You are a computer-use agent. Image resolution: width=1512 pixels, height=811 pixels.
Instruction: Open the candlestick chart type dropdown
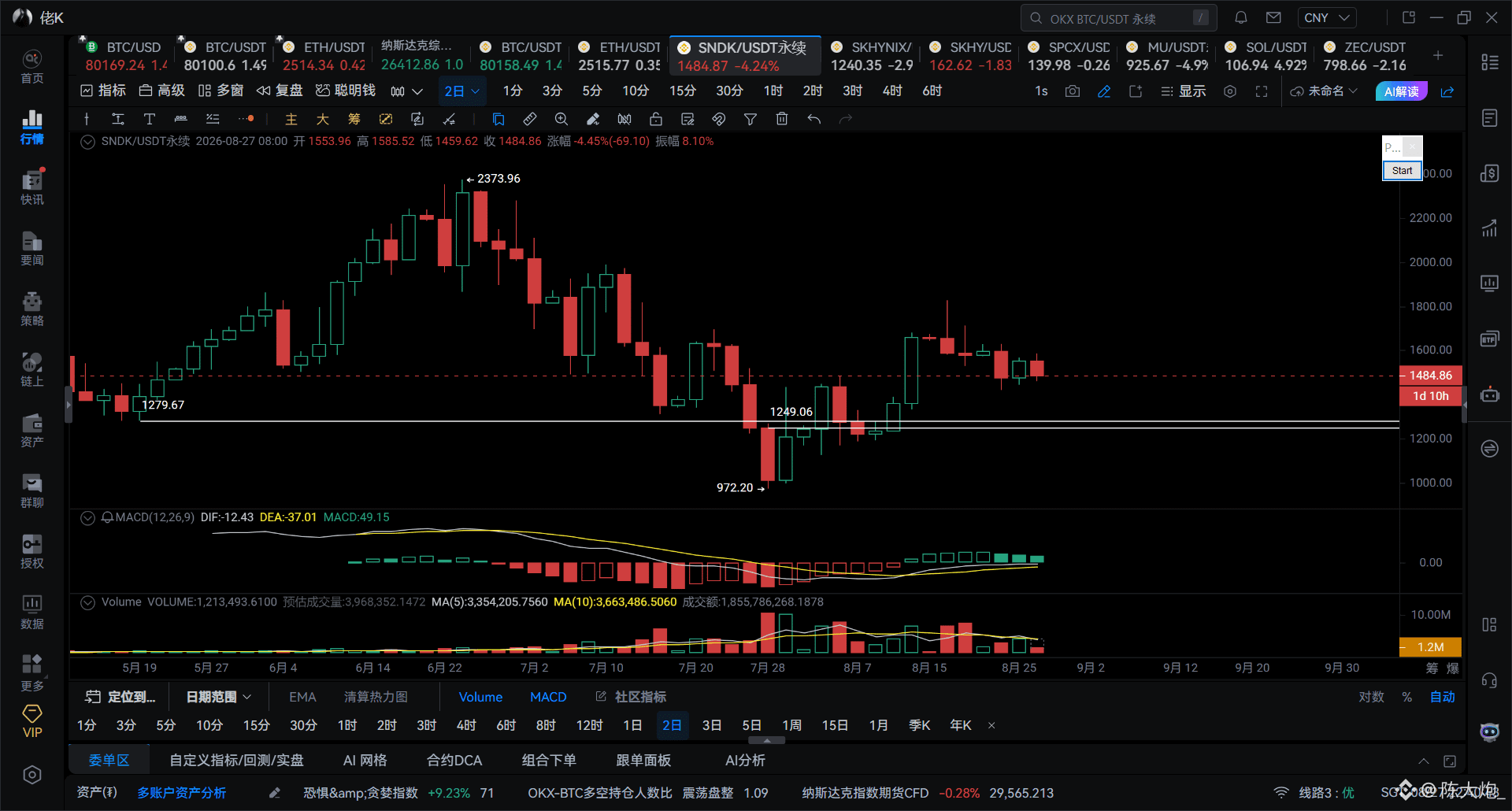click(406, 91)
